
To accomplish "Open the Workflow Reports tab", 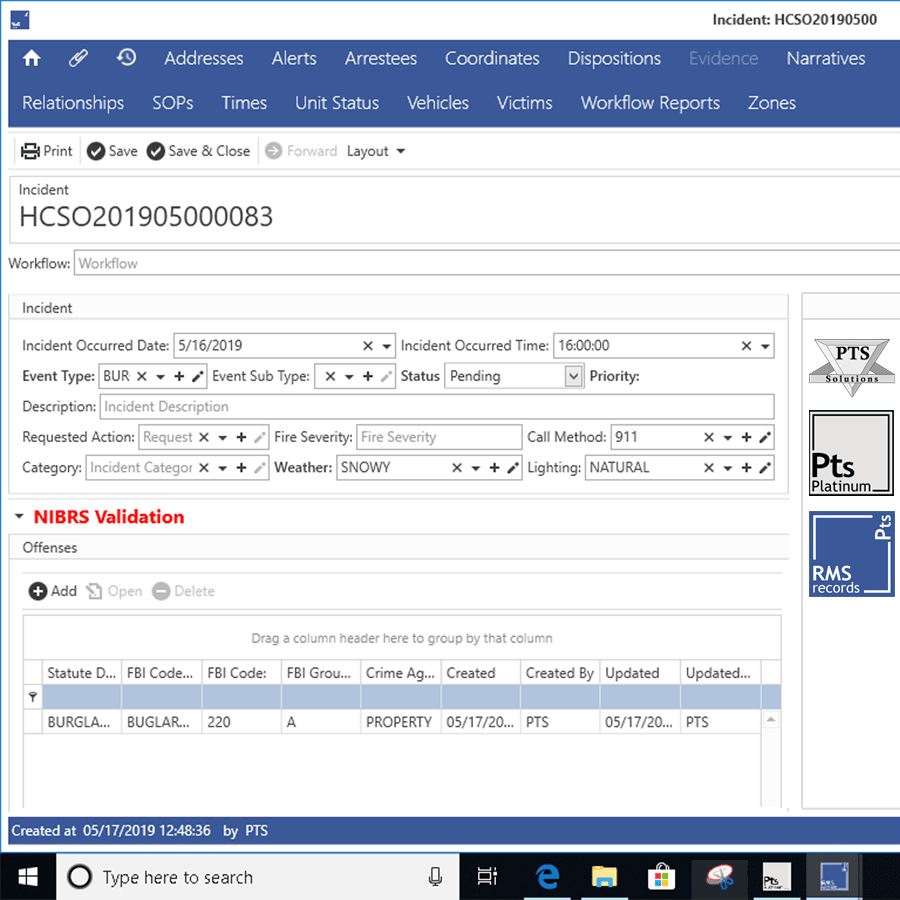I will pyautogui.click(x=650, y=103).
